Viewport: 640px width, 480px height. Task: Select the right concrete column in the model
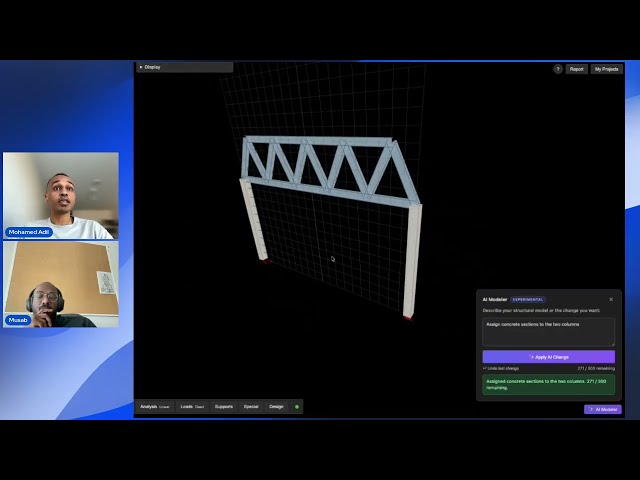coord(412,259)
